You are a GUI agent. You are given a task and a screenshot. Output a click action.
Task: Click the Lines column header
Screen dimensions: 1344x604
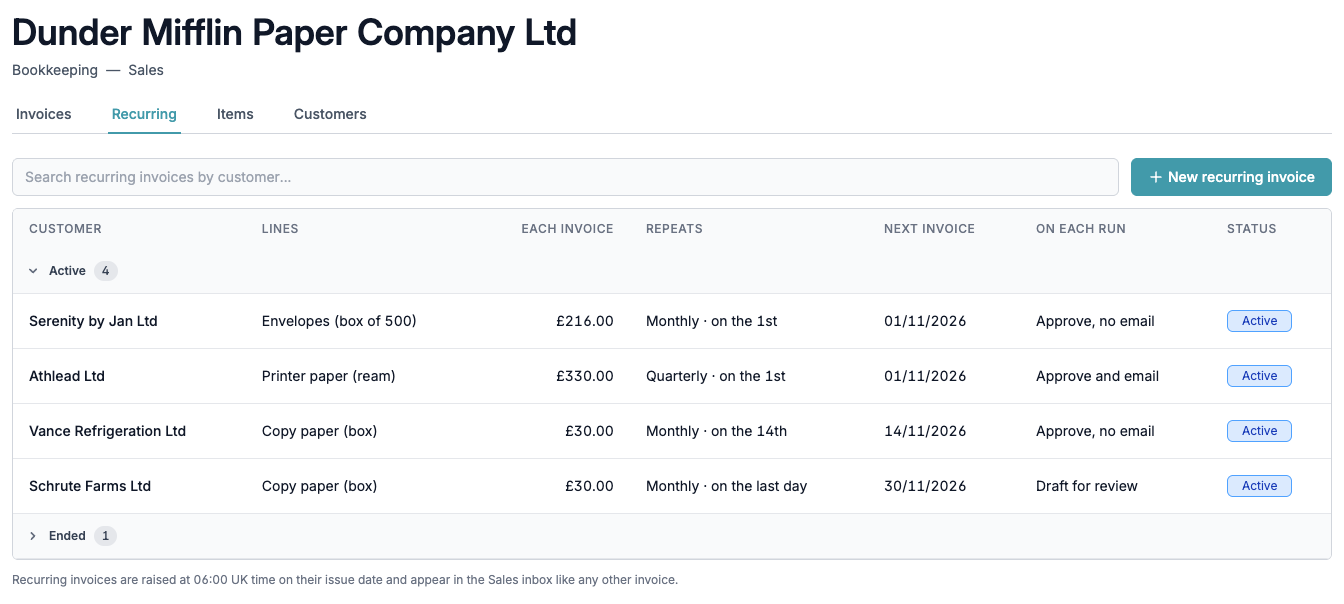point(280,229)
